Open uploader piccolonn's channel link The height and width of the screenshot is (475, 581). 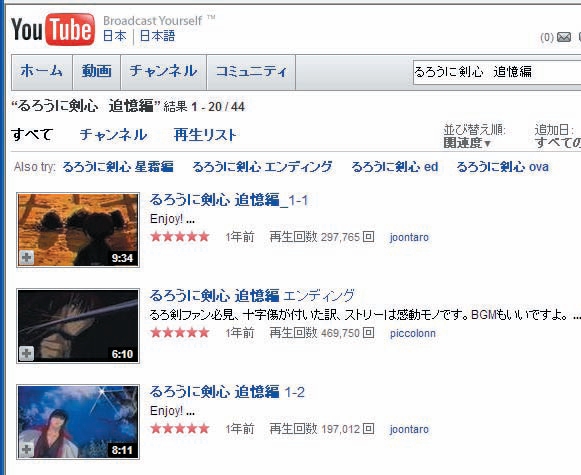click(412, 333)
